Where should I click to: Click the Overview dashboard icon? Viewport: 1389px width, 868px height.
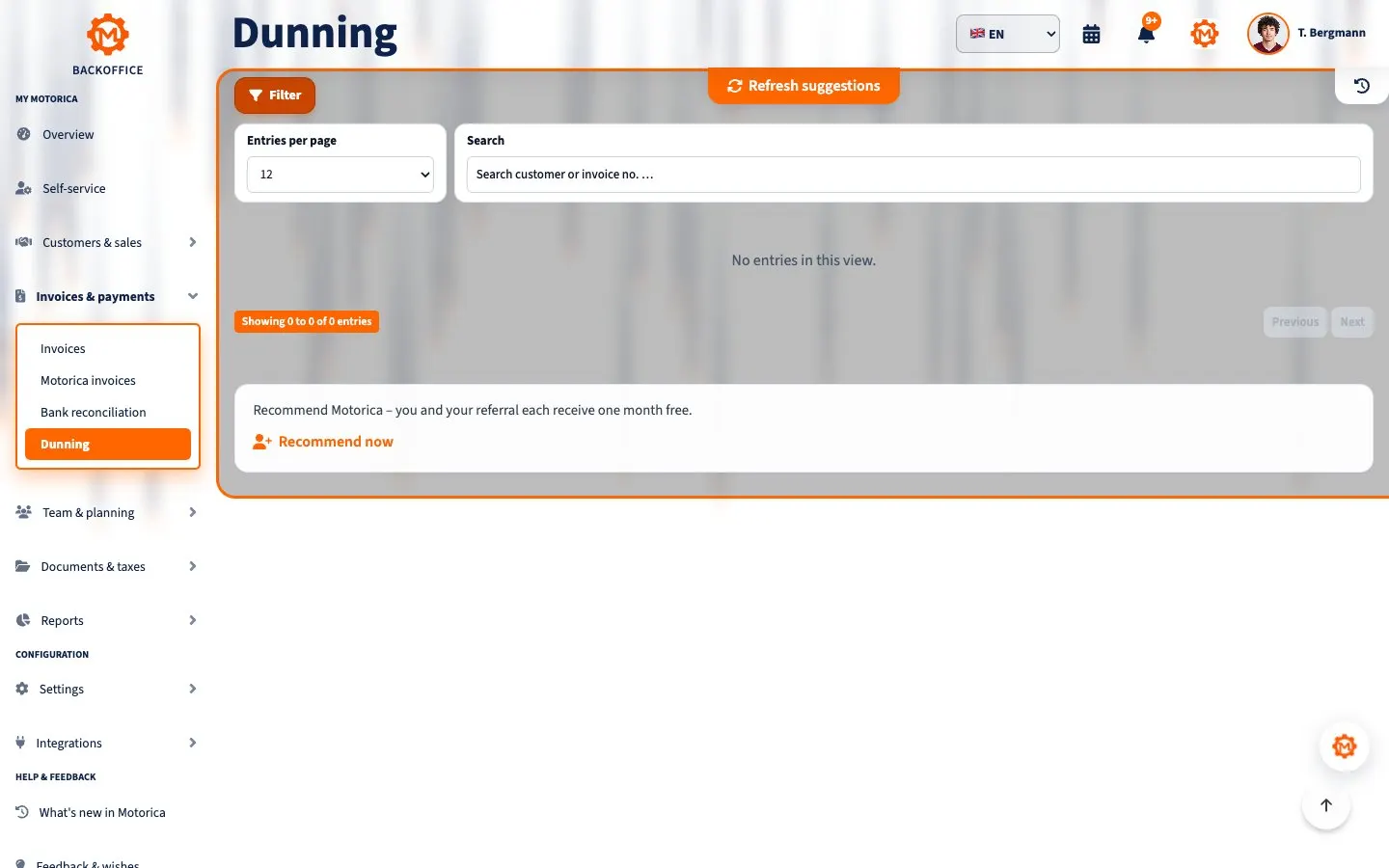[24, 134]
